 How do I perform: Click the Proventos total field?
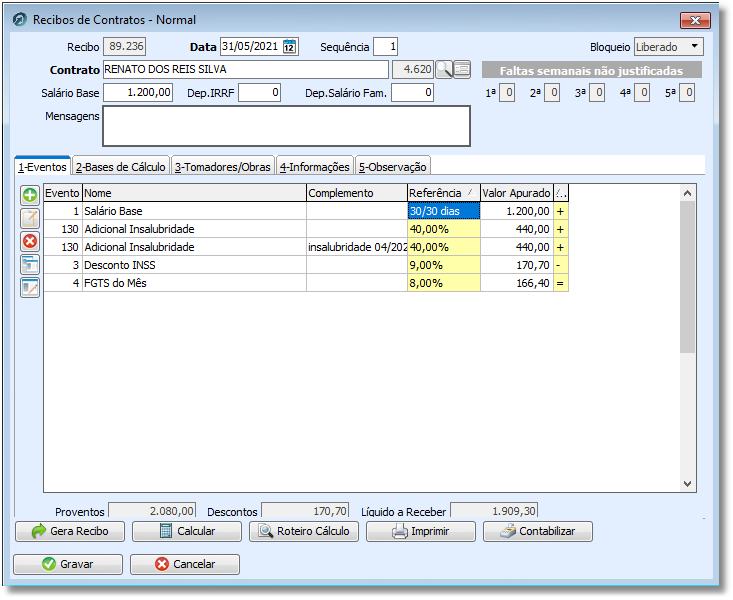pos(152,511)
